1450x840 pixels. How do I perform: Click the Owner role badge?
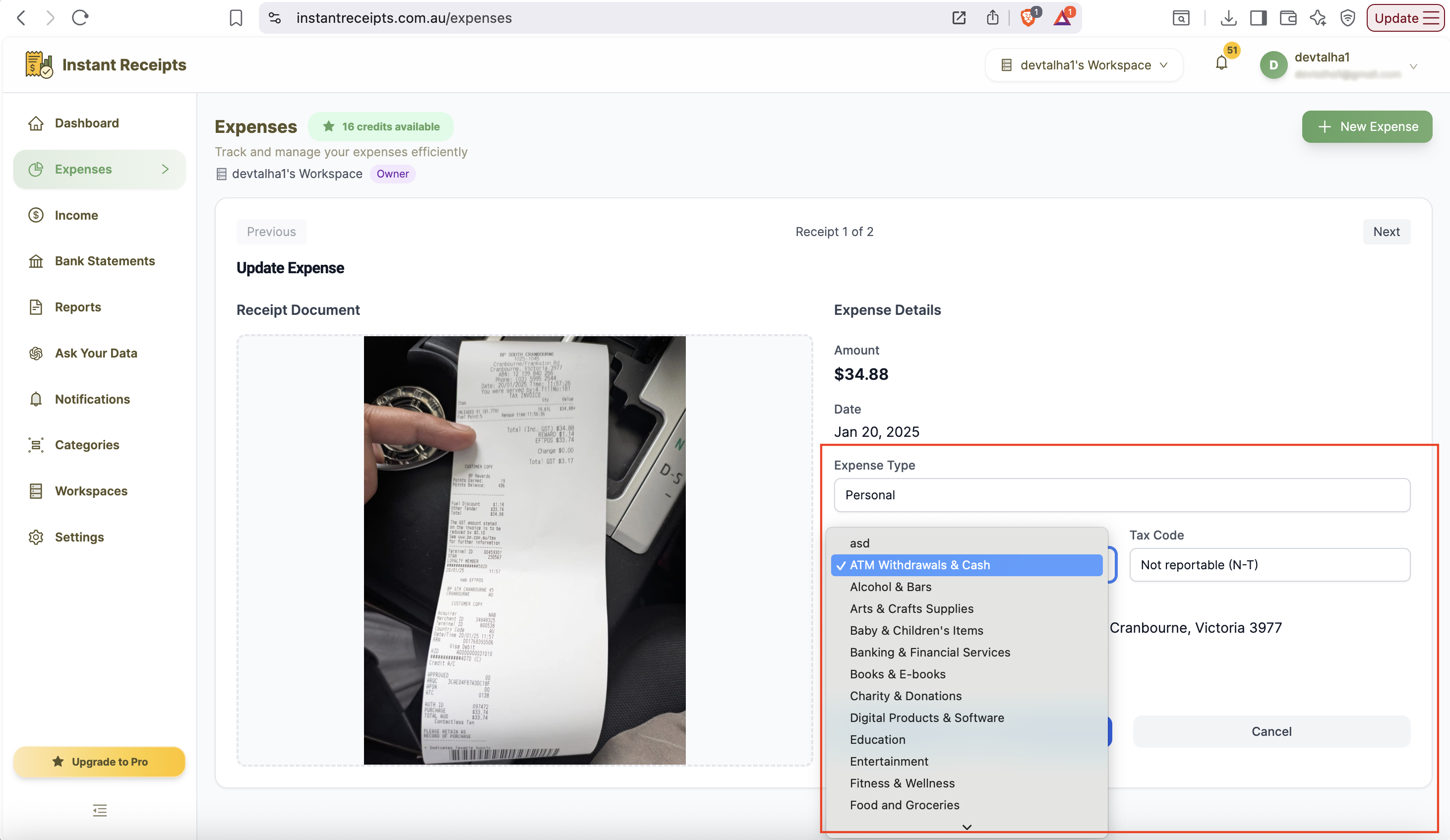pos(392,174)
